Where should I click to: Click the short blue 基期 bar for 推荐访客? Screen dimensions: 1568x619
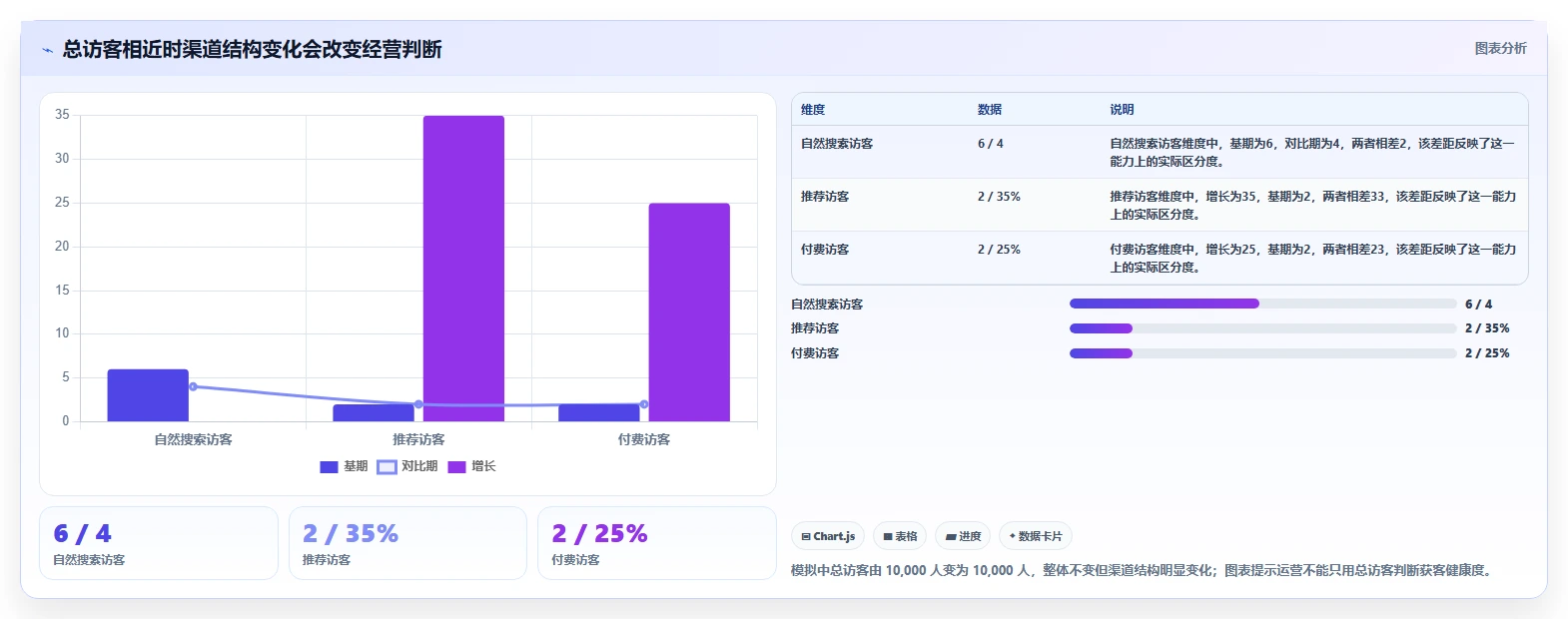click(374, 413)
